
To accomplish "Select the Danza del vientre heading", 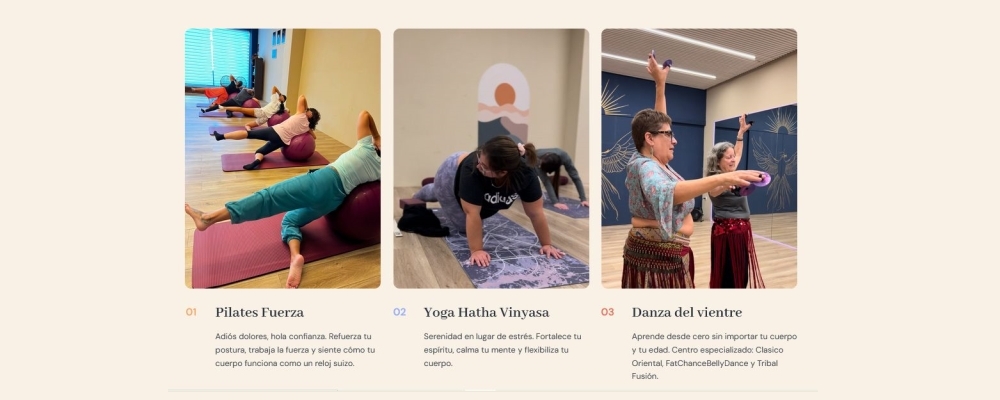I will tap(687, 313).
